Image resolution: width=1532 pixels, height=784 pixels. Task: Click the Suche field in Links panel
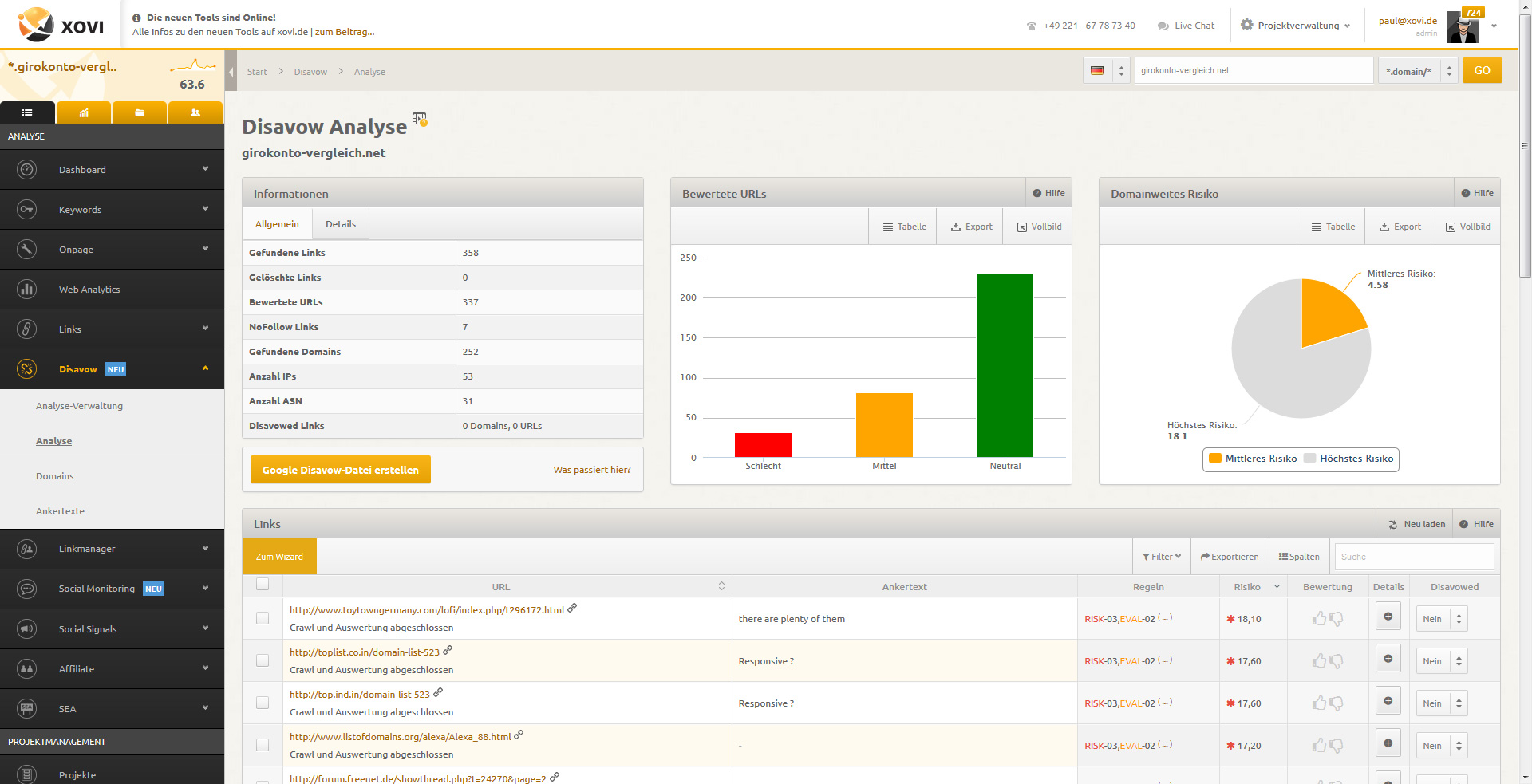pyautogui.click(x=1414, y=557)
